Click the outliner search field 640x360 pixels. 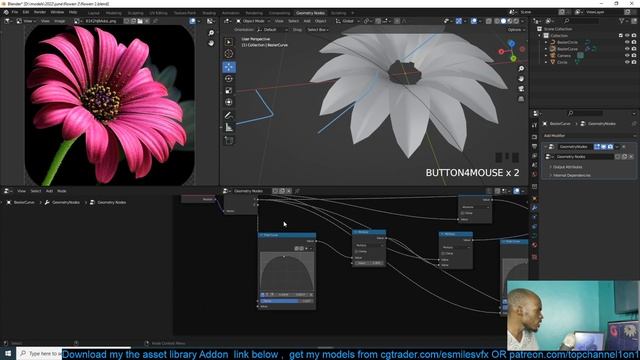(x=582, y=21)
